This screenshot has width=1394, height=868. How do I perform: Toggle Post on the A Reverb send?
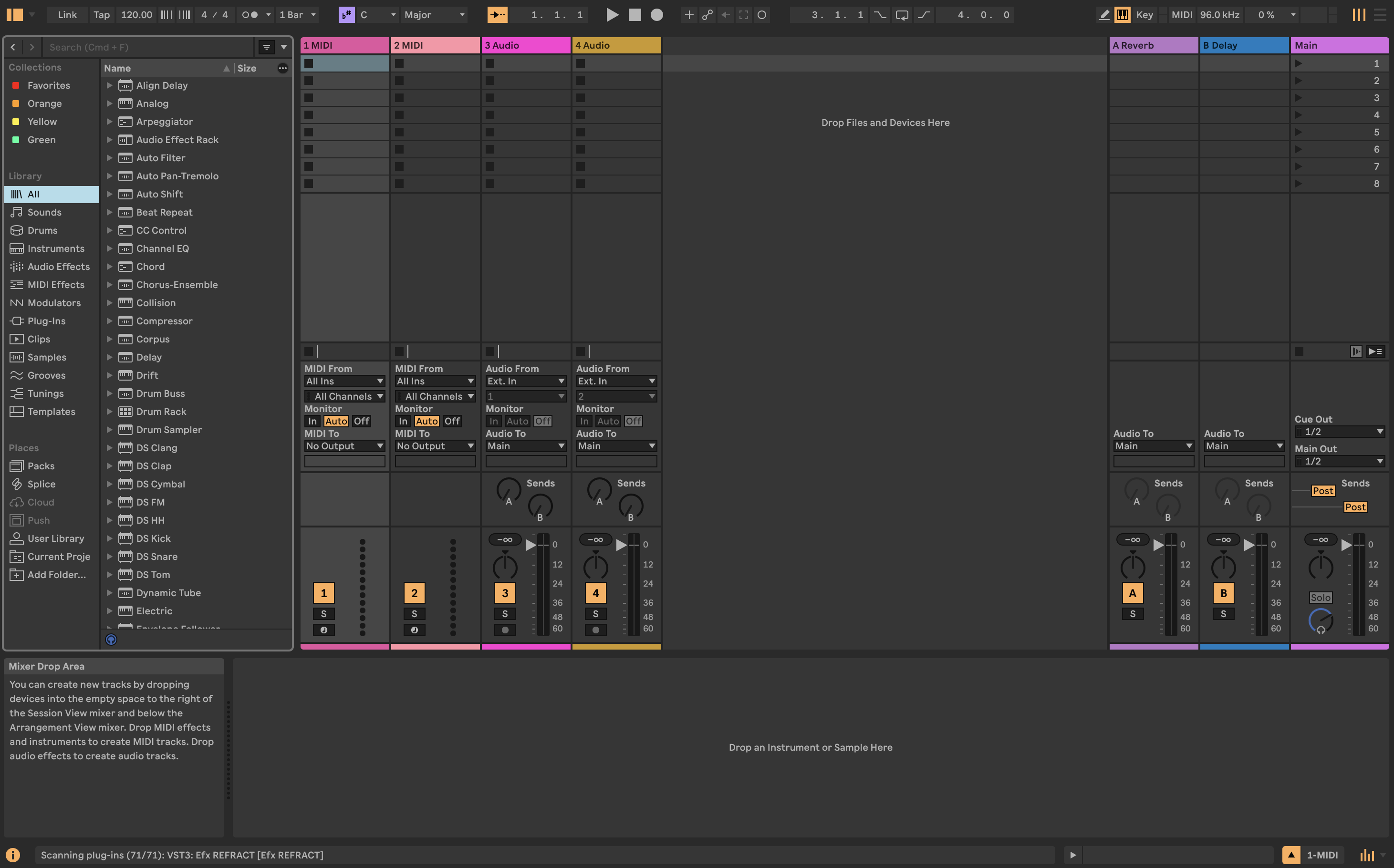click(x=1323, y=490)
